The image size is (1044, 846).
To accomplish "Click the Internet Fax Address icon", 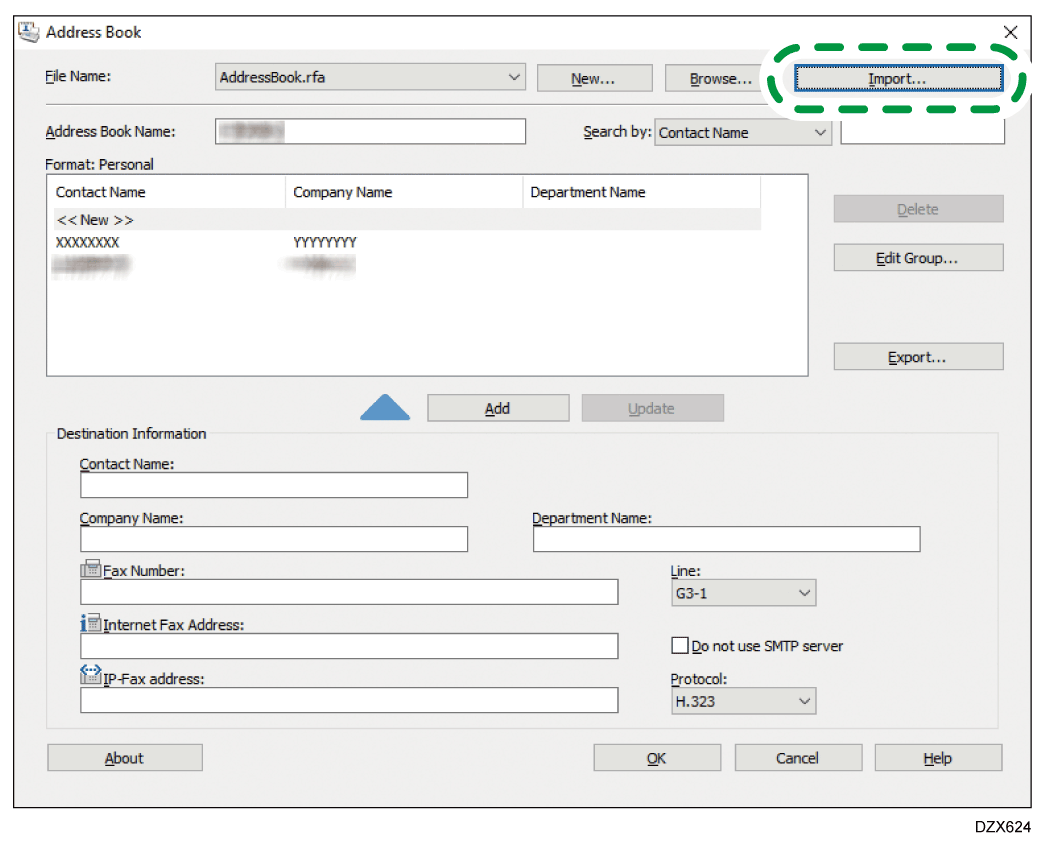I will click(x=91, y=624).
